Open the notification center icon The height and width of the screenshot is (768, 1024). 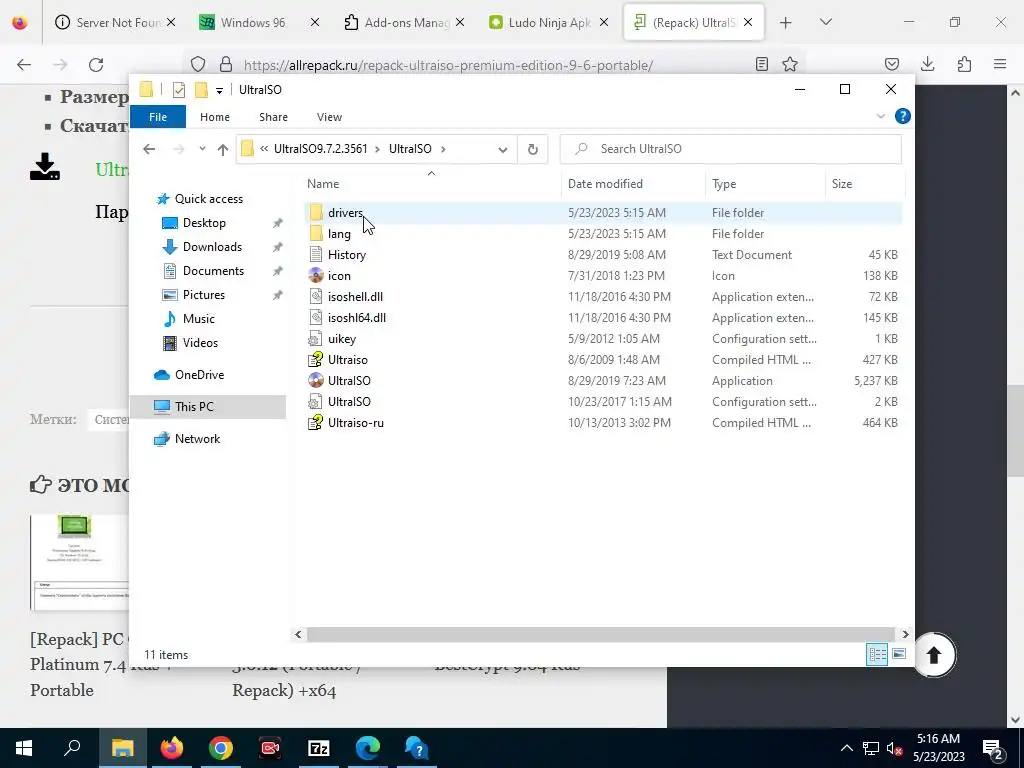992,748
